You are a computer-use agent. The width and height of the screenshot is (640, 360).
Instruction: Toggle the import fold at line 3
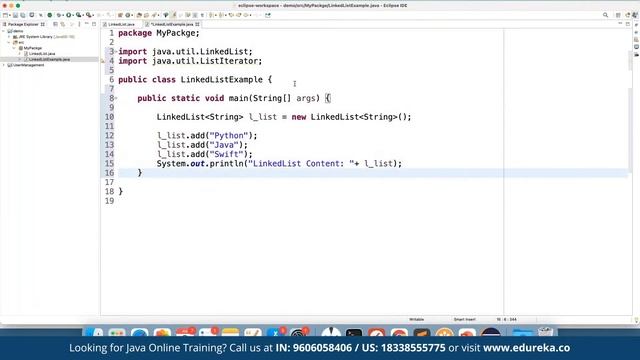[x=116, y=52]
